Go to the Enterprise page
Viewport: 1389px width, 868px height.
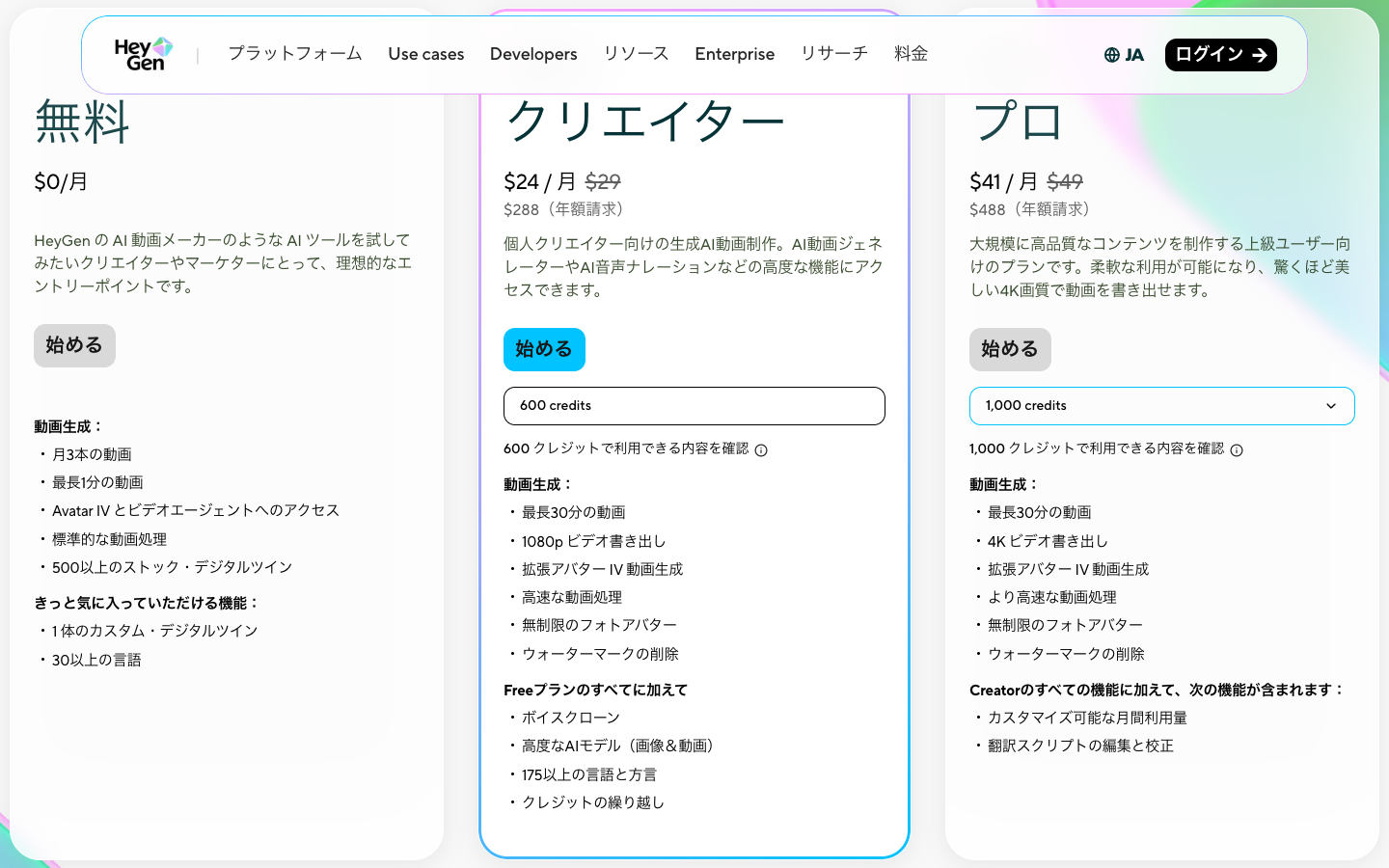click(x=735, y=54)
